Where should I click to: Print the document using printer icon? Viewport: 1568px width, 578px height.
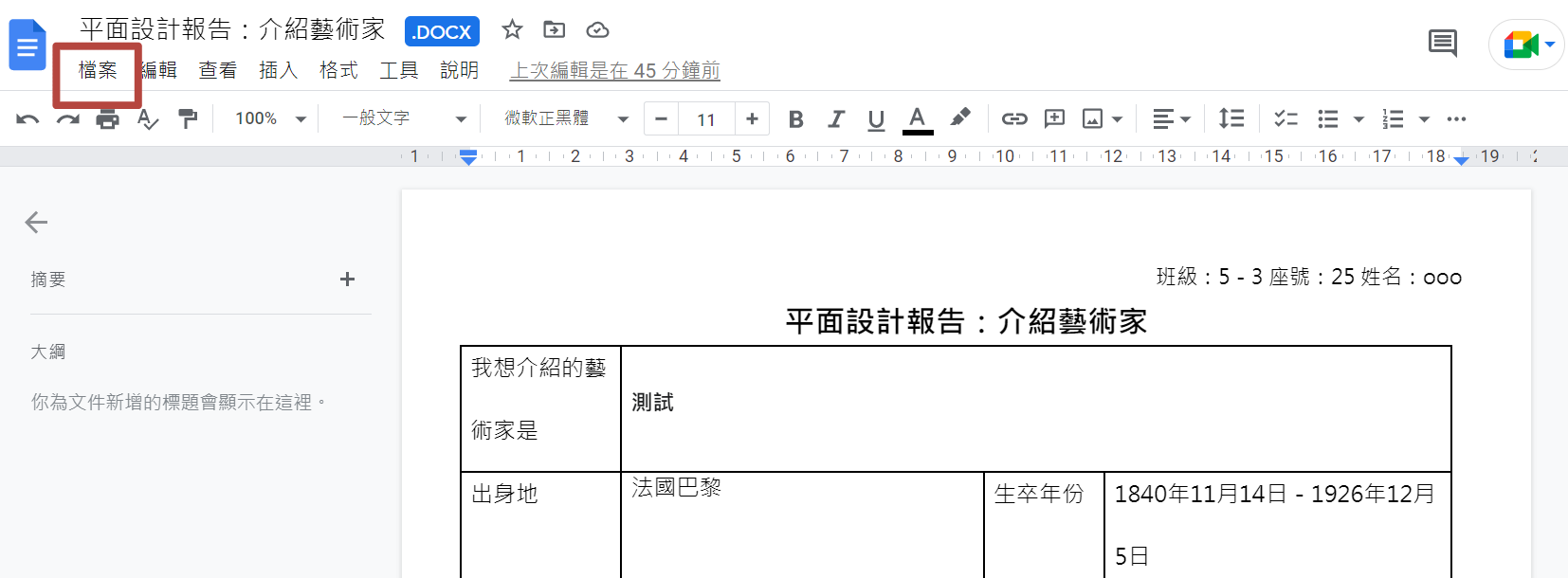click(107, 119)
